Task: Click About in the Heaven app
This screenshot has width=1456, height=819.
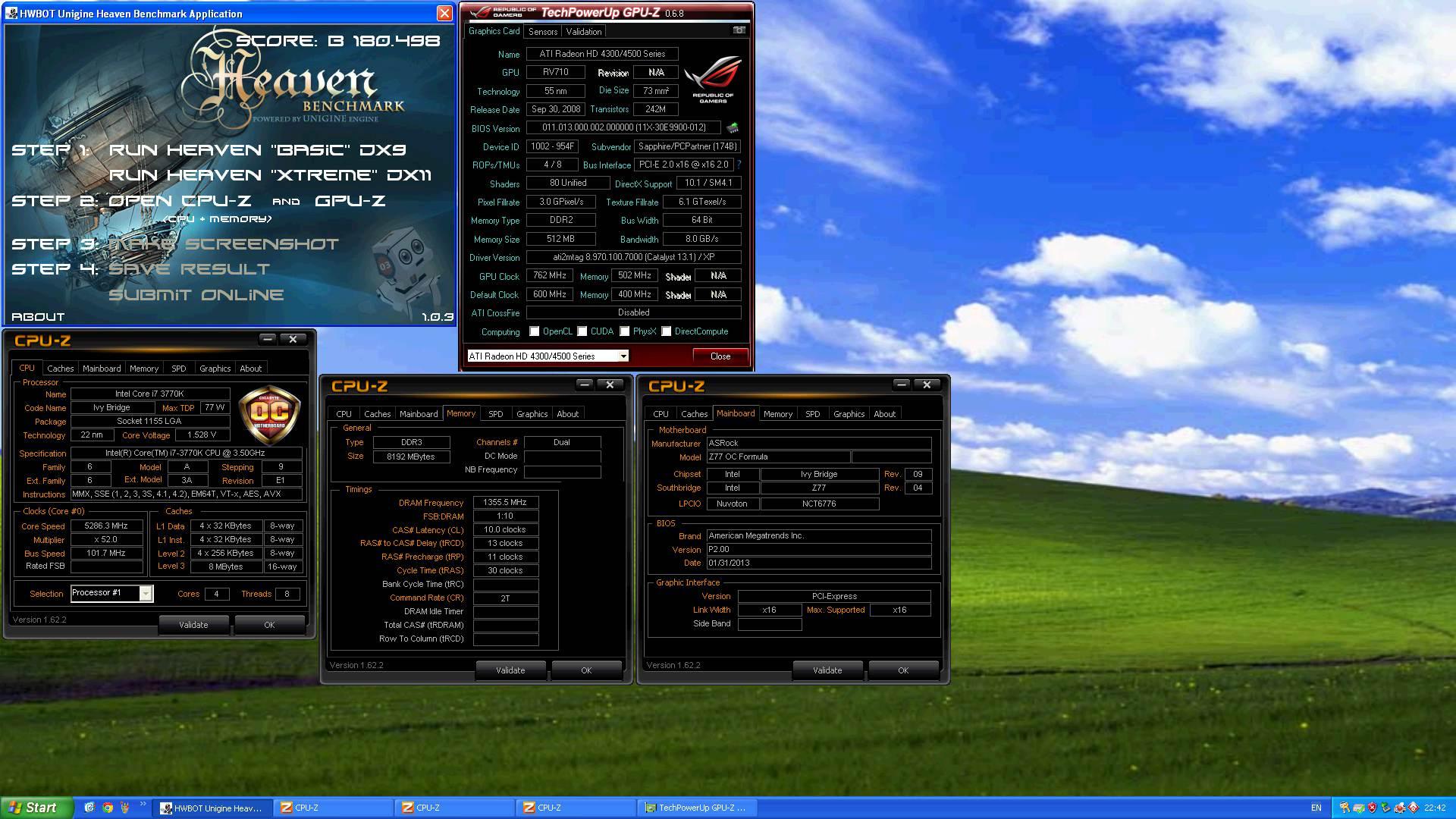Action: 38,317
